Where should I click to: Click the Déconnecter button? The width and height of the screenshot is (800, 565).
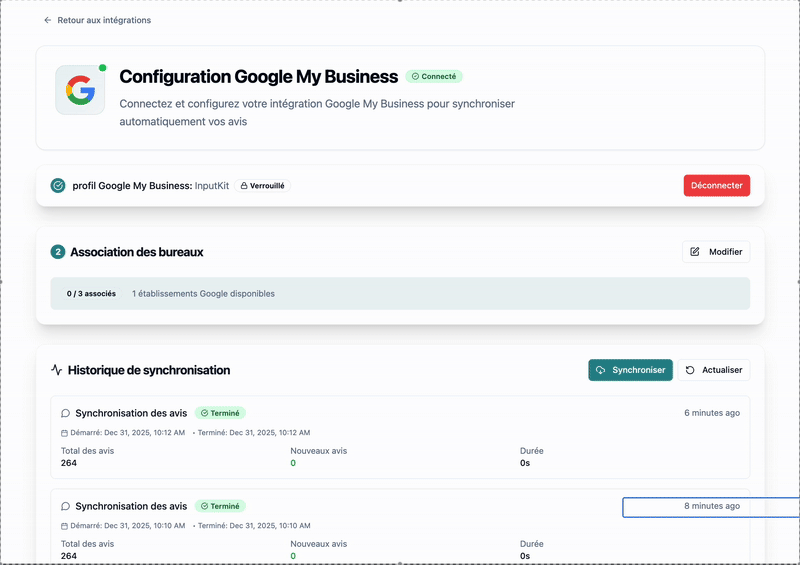[x=717, y=185]
